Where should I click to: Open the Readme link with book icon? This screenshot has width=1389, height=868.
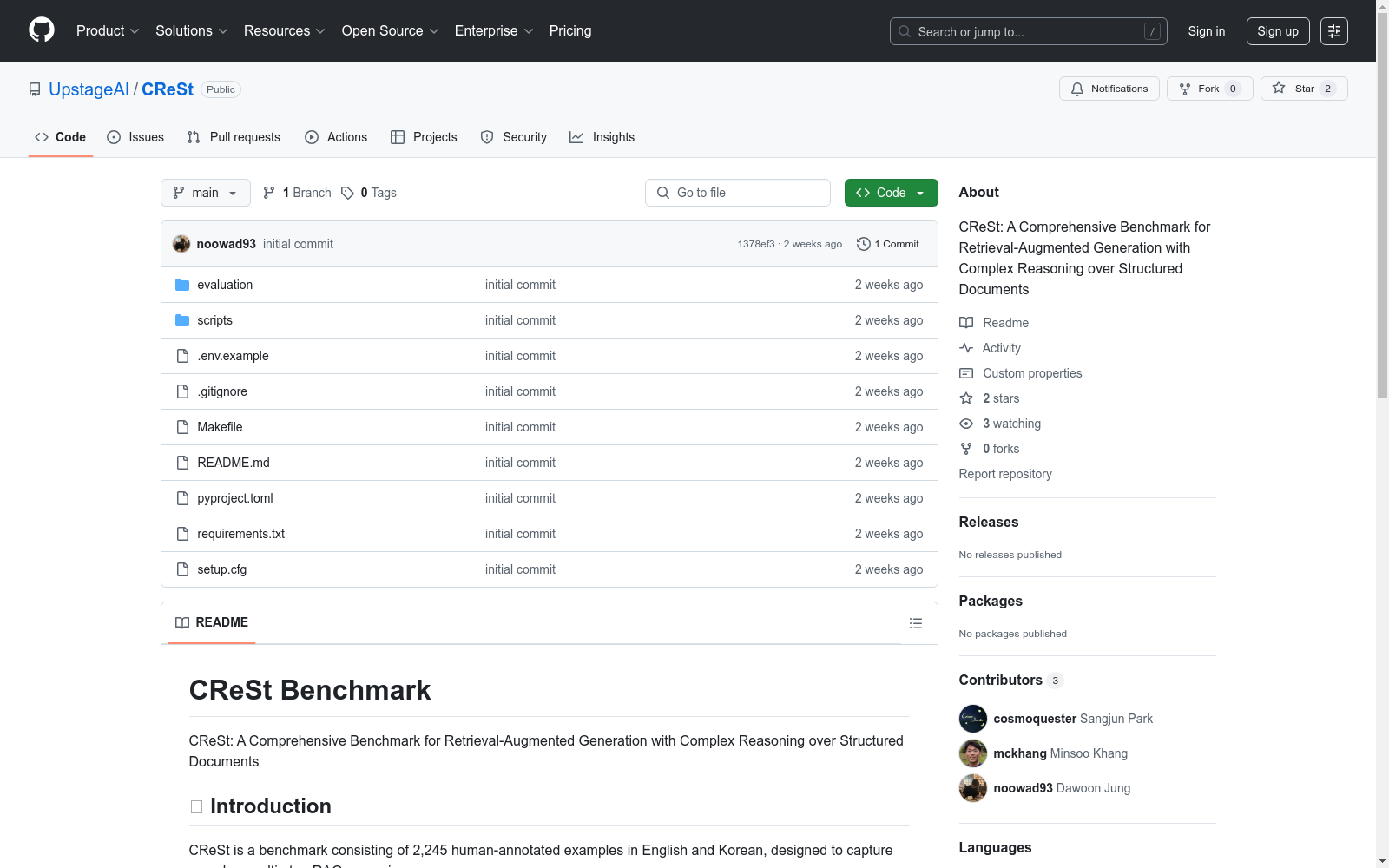[x=994, y=323]
